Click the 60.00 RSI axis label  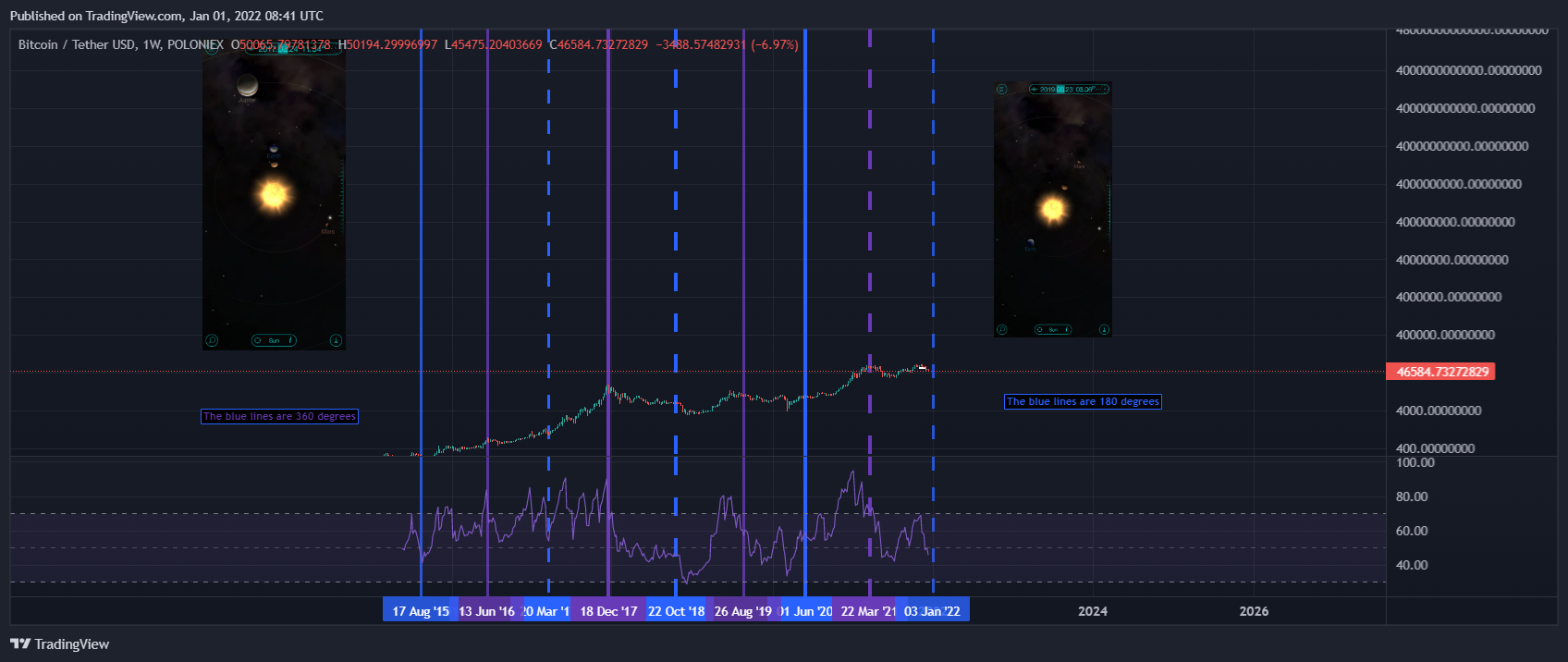1412,531
